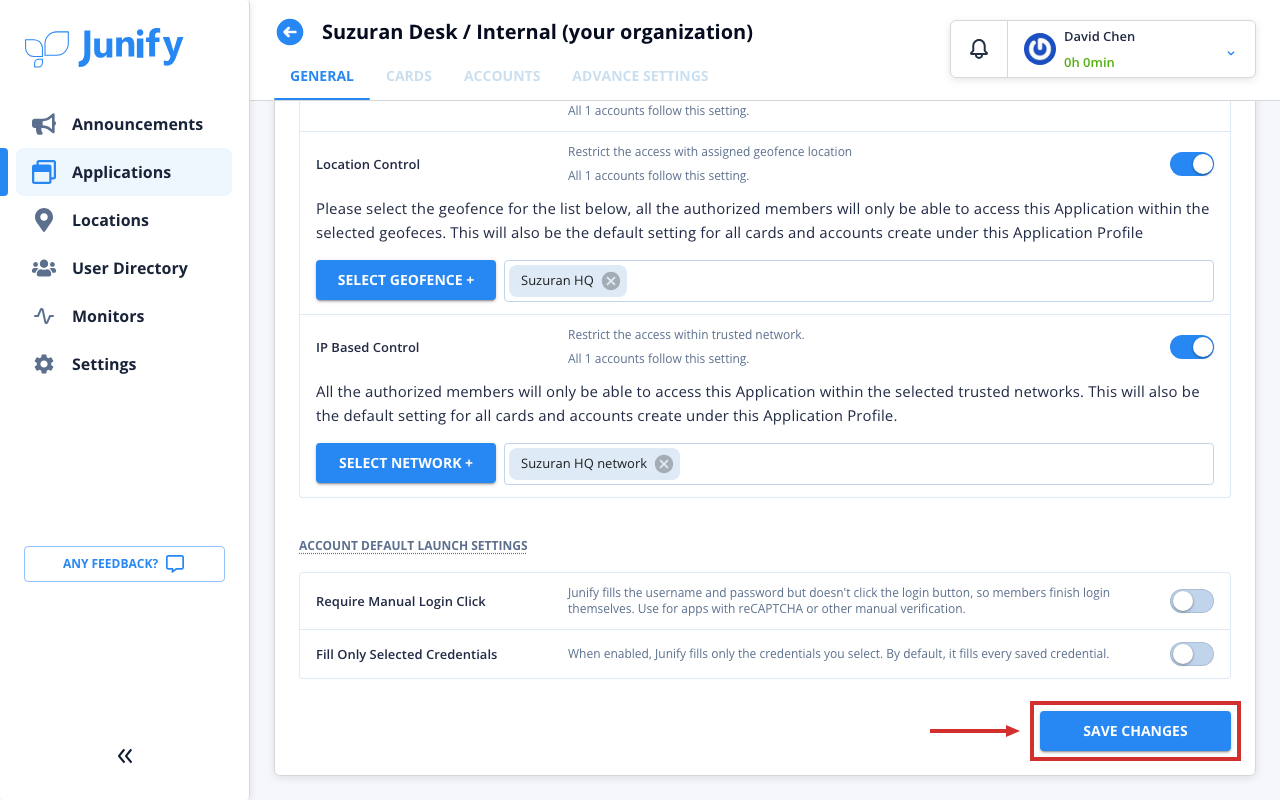Click the Locations pin icon
This screenshot has height=800, width=1280.
[x=44, y=220]
